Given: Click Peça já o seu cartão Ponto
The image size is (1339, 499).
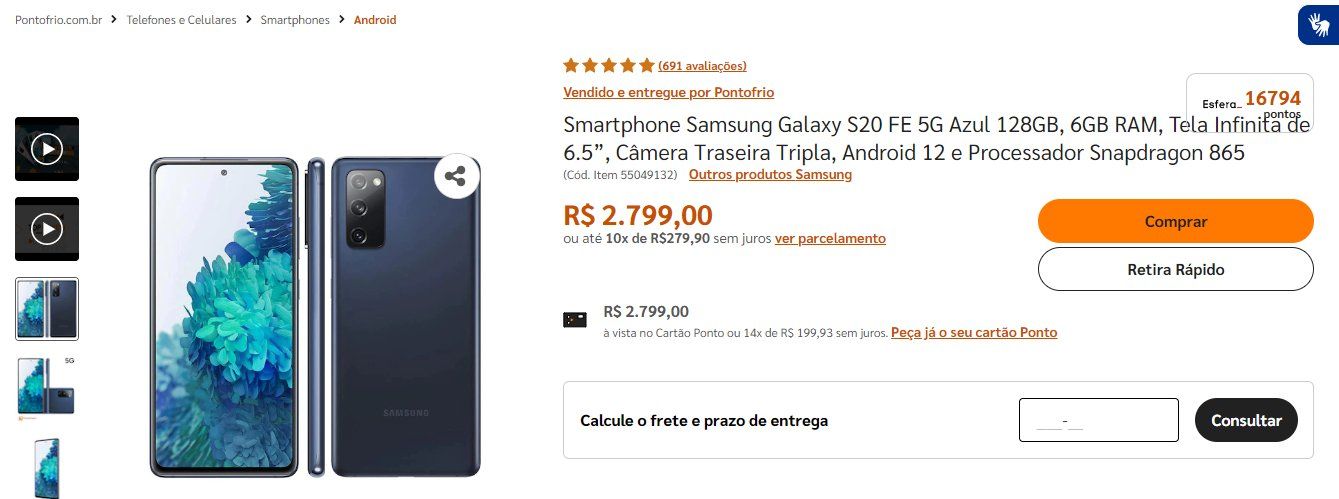Looking at the screenshot, I should pos(974,332).
